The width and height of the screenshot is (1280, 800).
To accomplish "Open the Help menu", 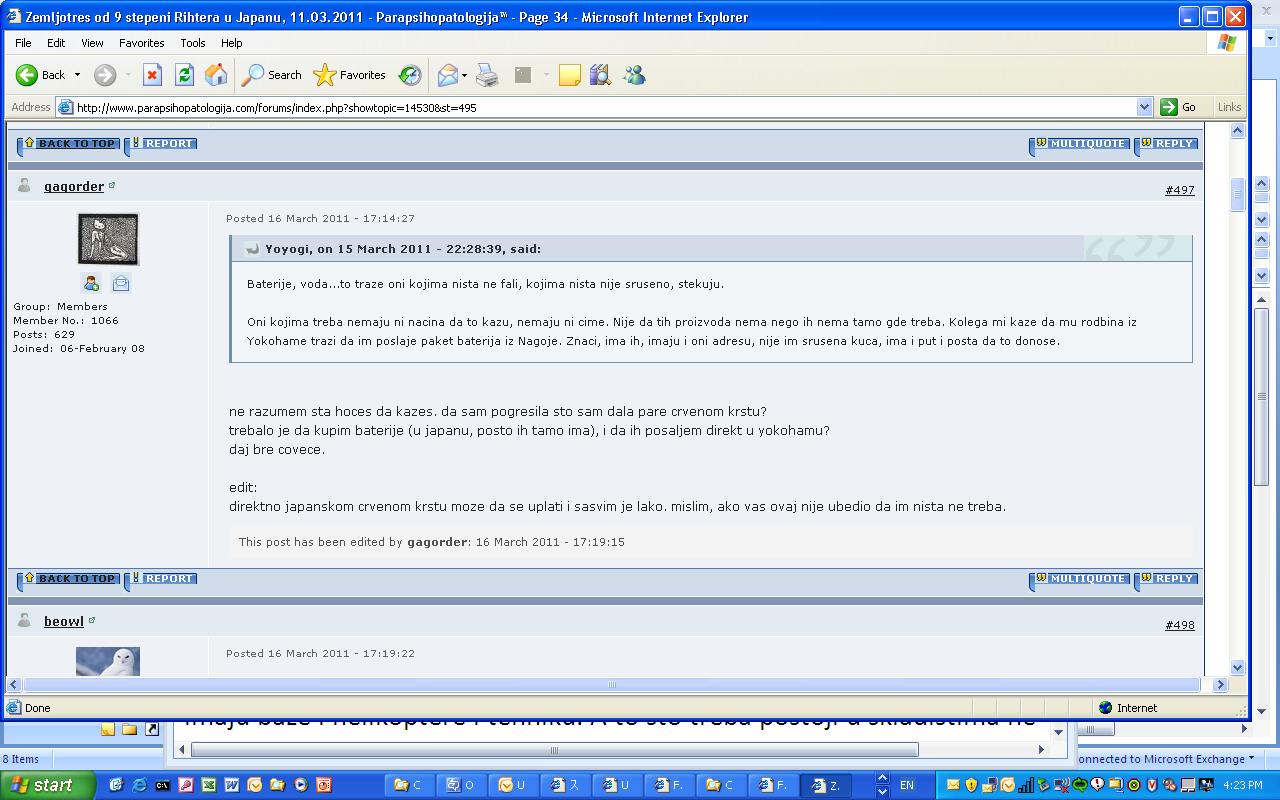I will pos(232,43).
